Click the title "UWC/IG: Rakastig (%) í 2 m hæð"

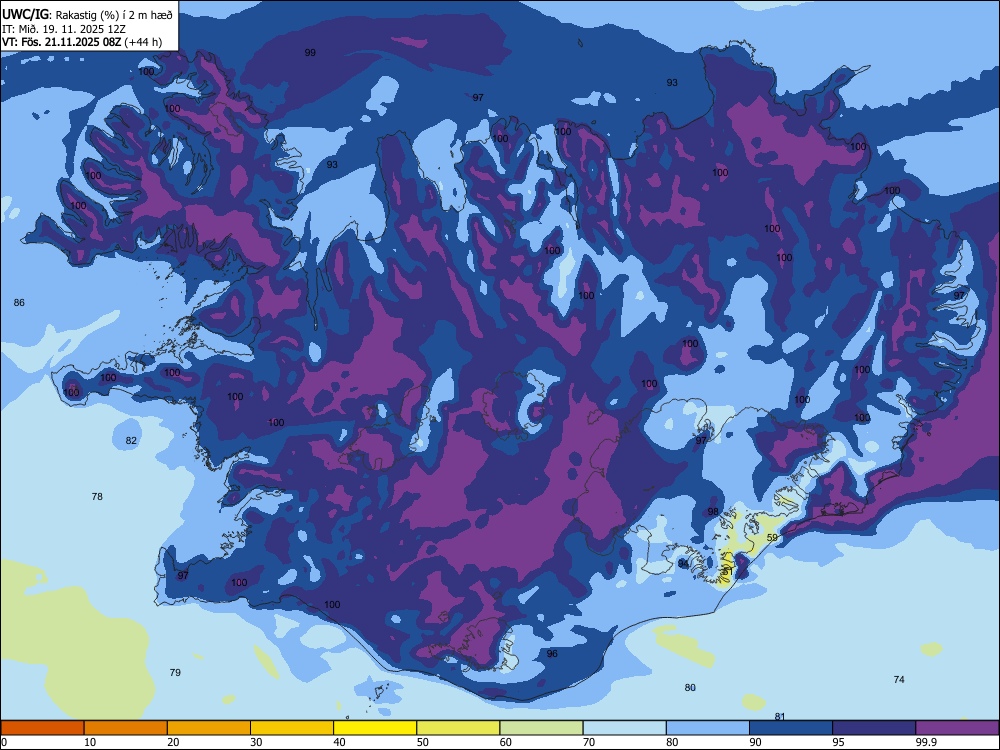[87, 15]
